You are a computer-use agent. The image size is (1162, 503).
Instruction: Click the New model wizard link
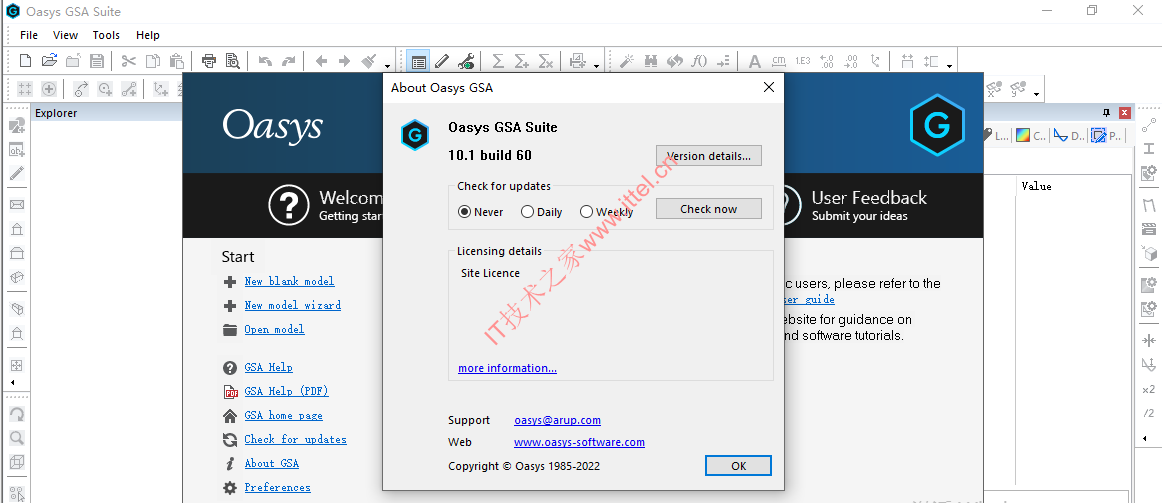[293, 305]
